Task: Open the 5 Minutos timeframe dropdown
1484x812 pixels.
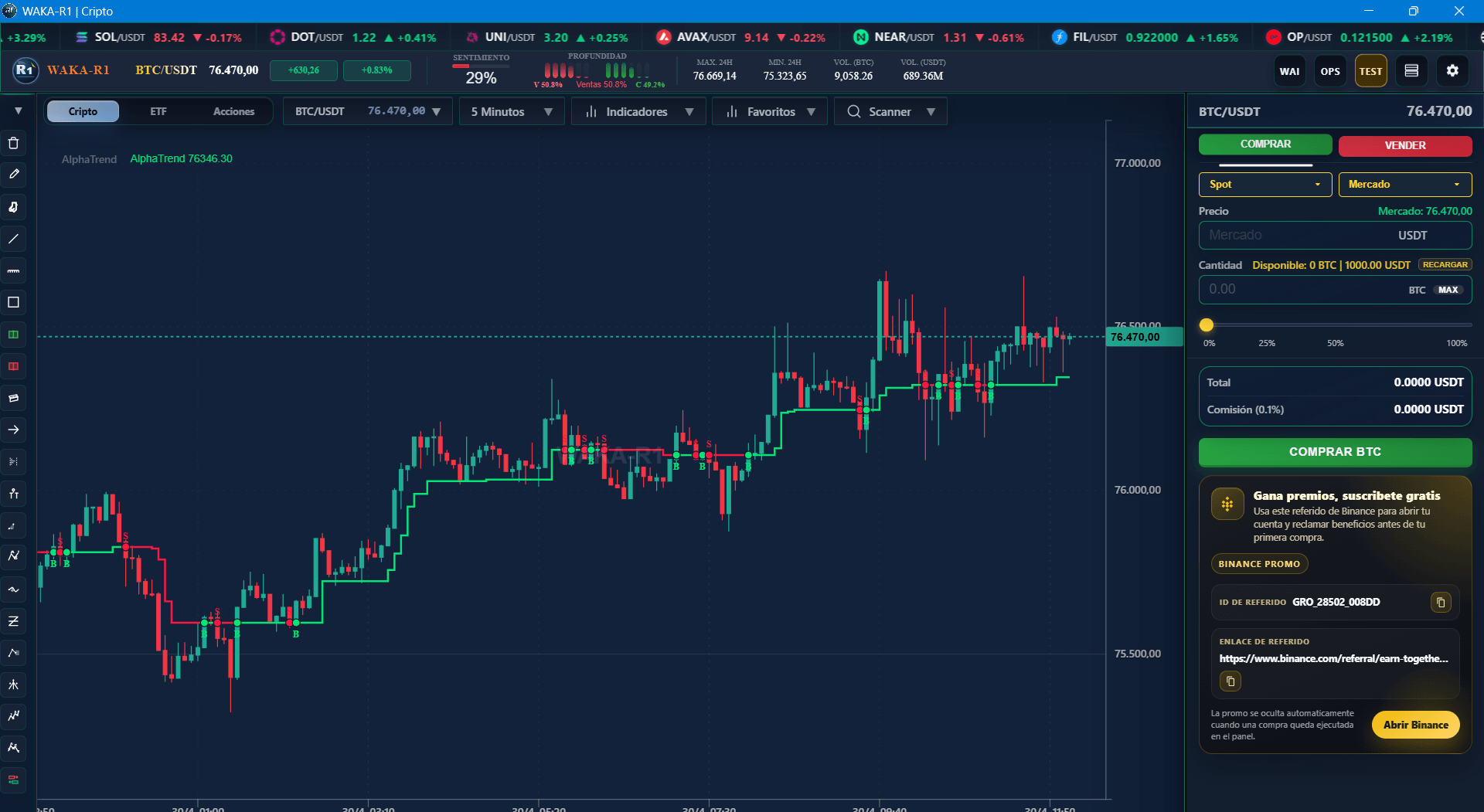Action: (512, 111)
